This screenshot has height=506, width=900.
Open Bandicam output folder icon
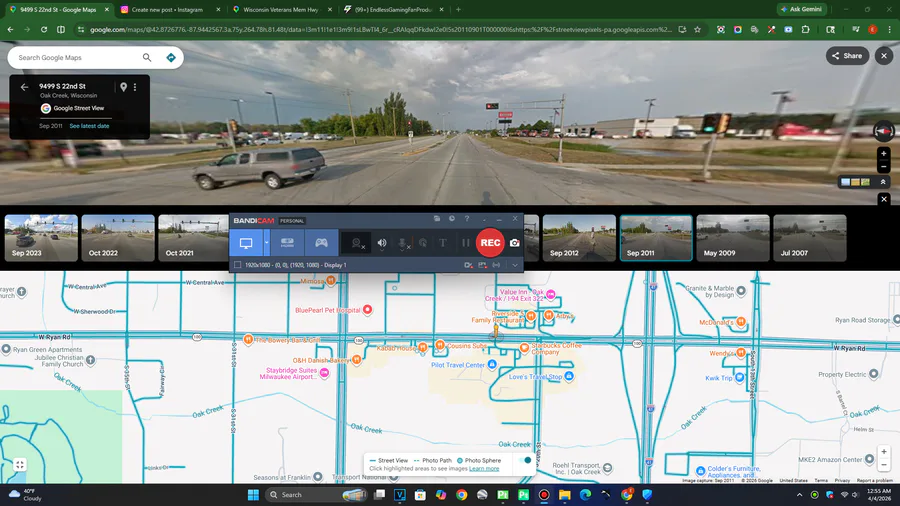point(437,219)
